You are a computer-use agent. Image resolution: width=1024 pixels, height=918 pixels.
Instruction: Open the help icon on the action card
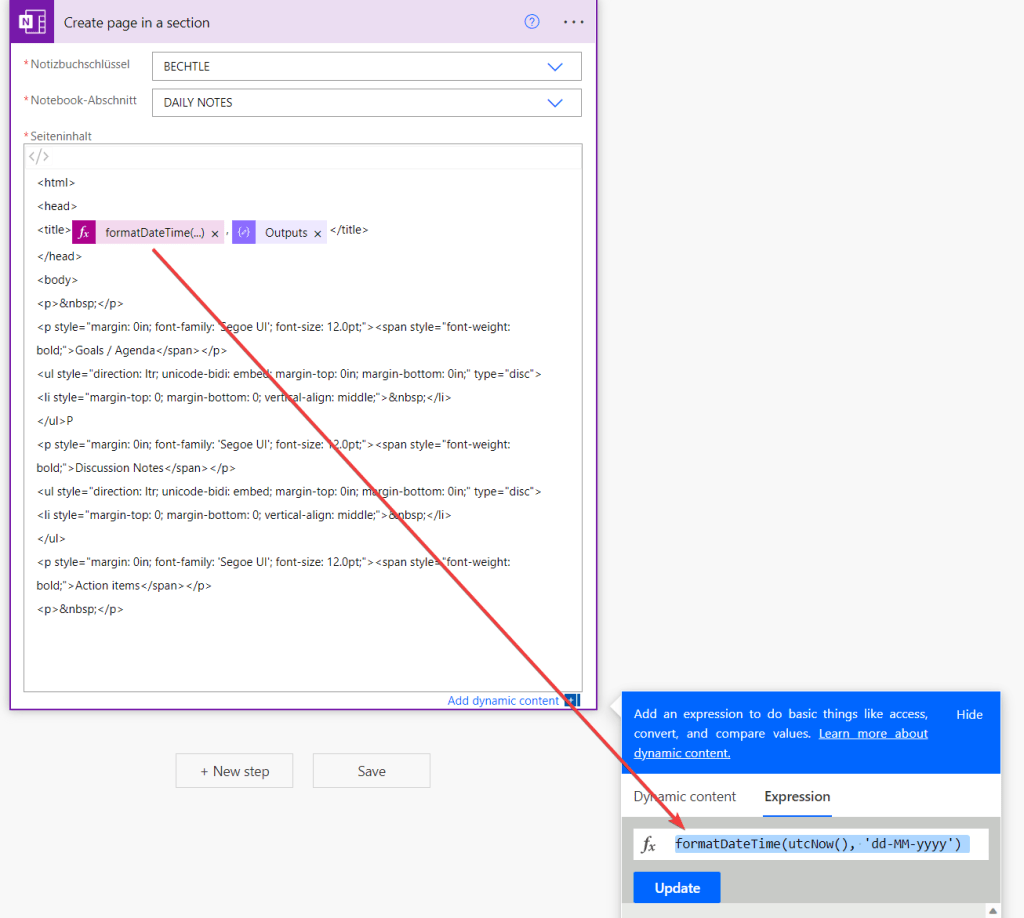pyautogui.click(x=531, y=21)
